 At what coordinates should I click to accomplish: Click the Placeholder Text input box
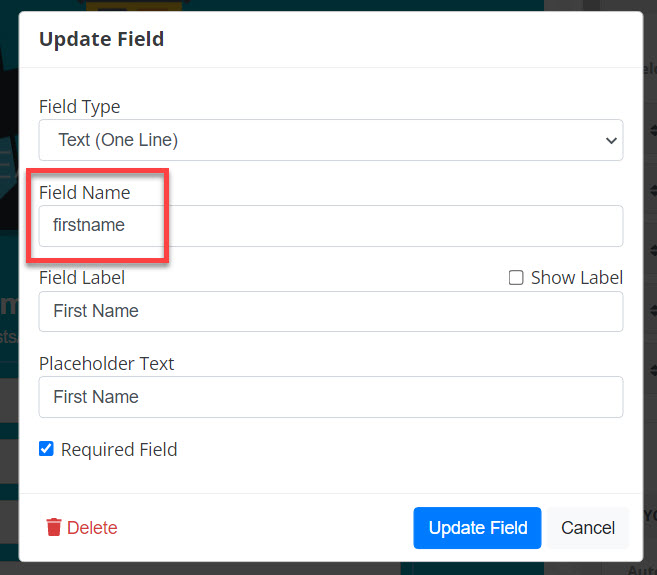click(330, 397)
